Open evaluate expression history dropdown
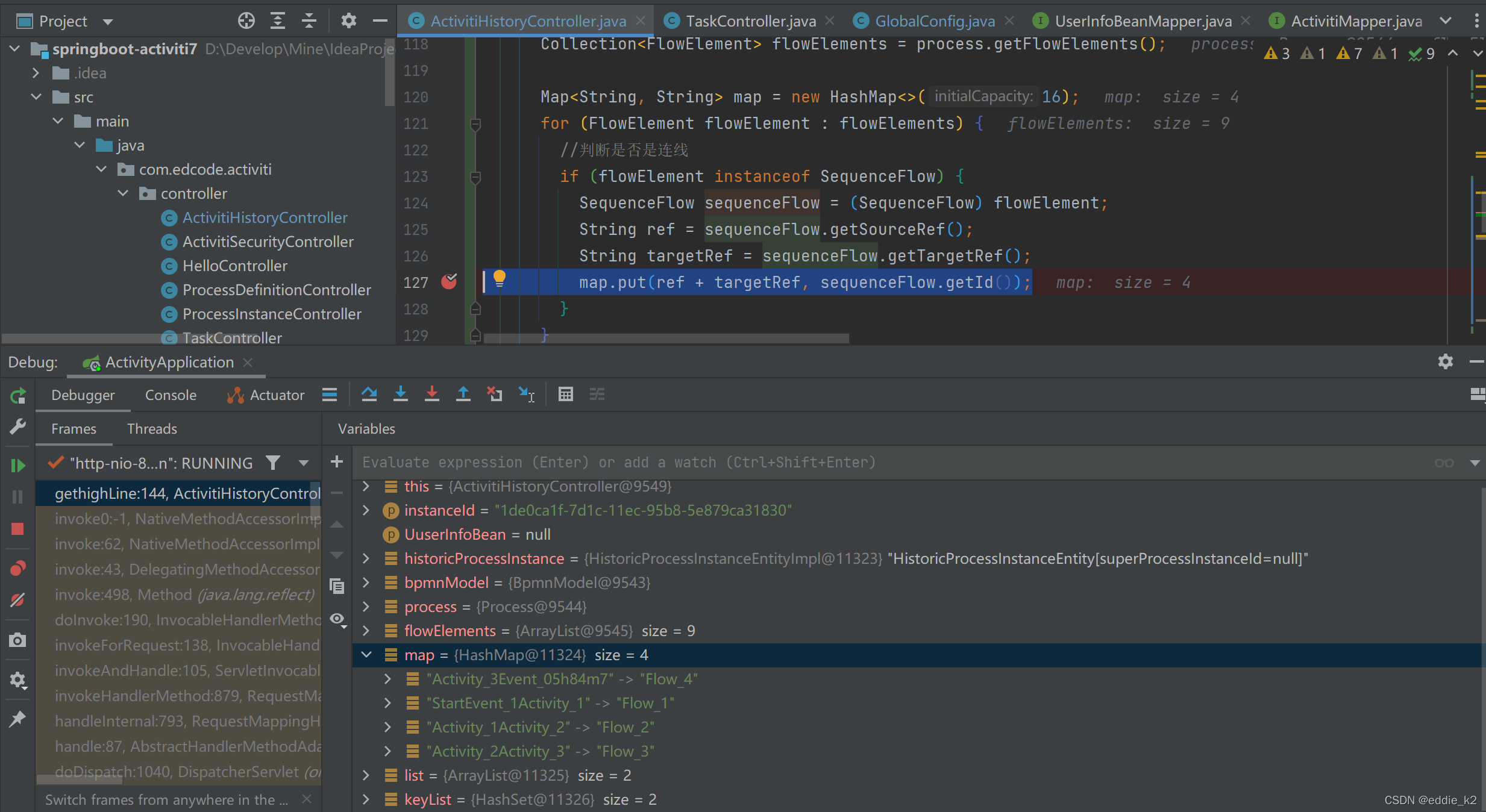The height and width of the screenshot is (812, 1486). click(x=1475, y=463)
